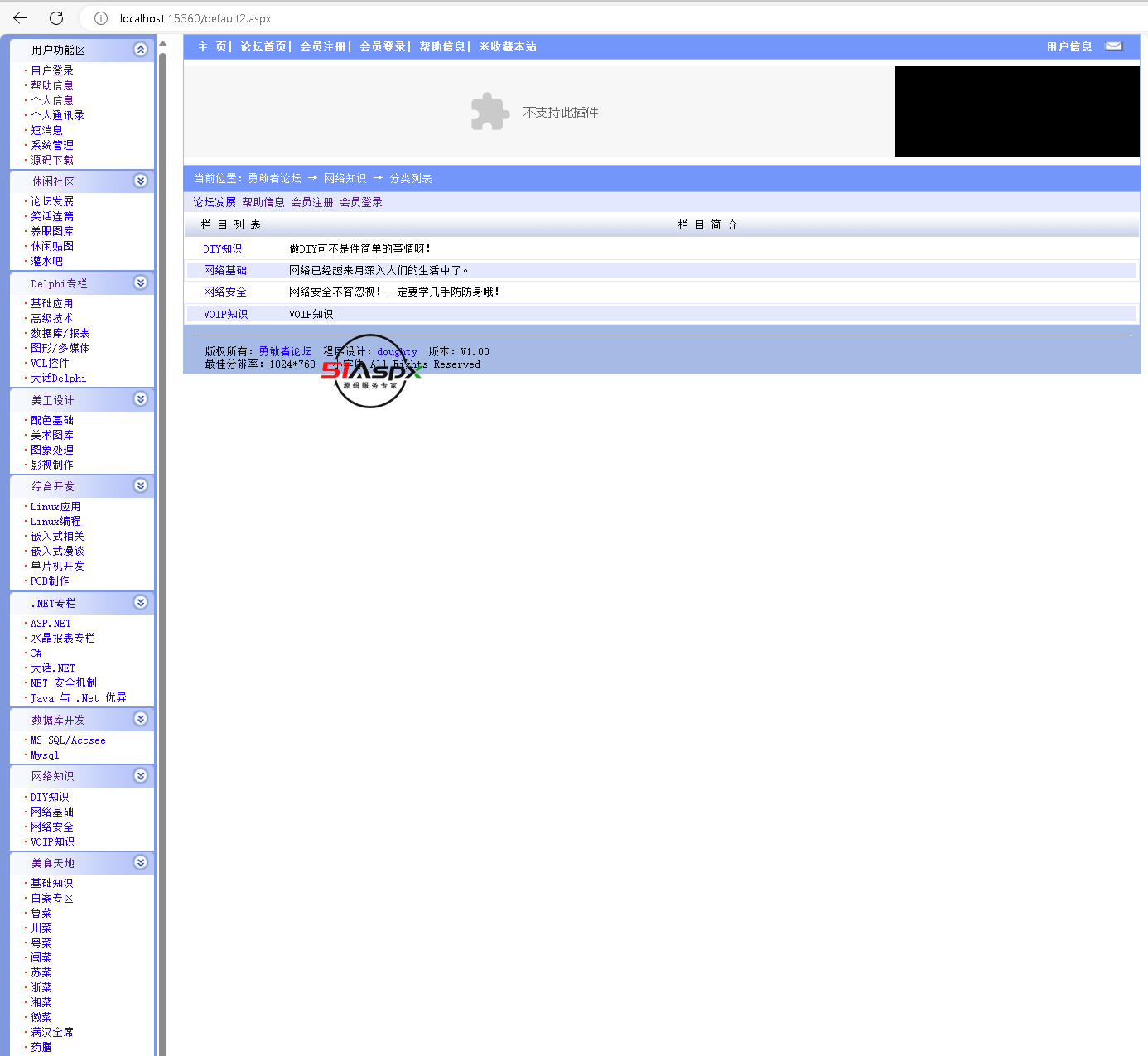Click the browser back arrow
The height and width of the screenshot is (1056, 1148).
tap(20, 17)
